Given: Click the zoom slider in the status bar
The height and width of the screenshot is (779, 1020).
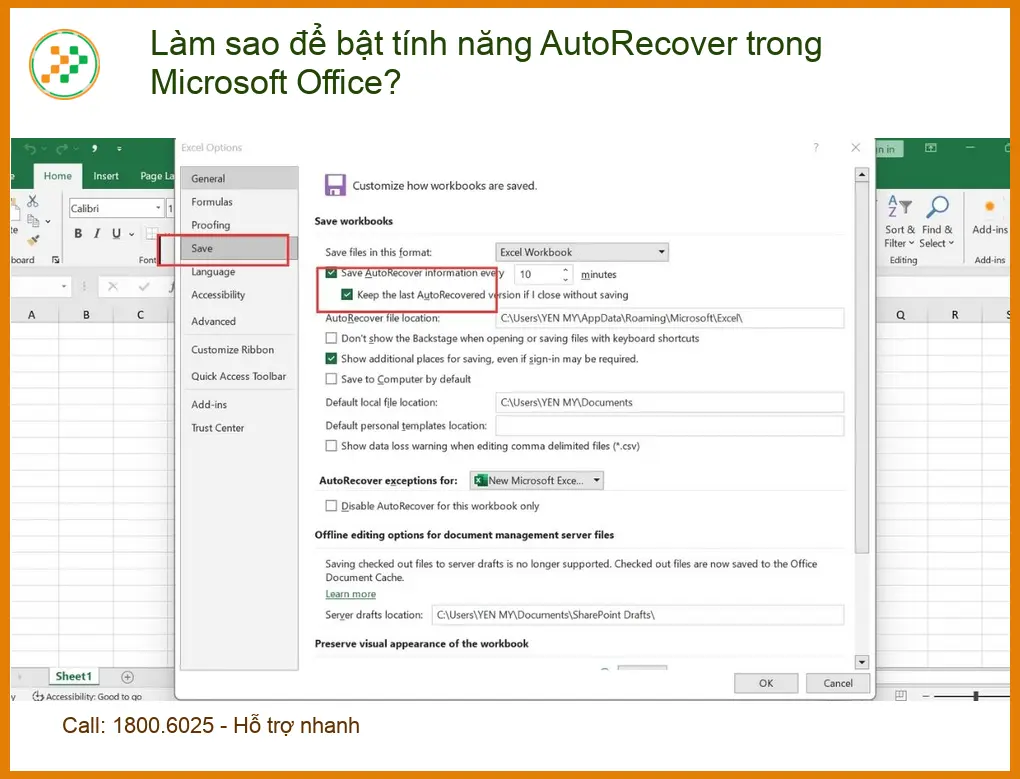Looking at the screenshot, I should click(975, 696).
